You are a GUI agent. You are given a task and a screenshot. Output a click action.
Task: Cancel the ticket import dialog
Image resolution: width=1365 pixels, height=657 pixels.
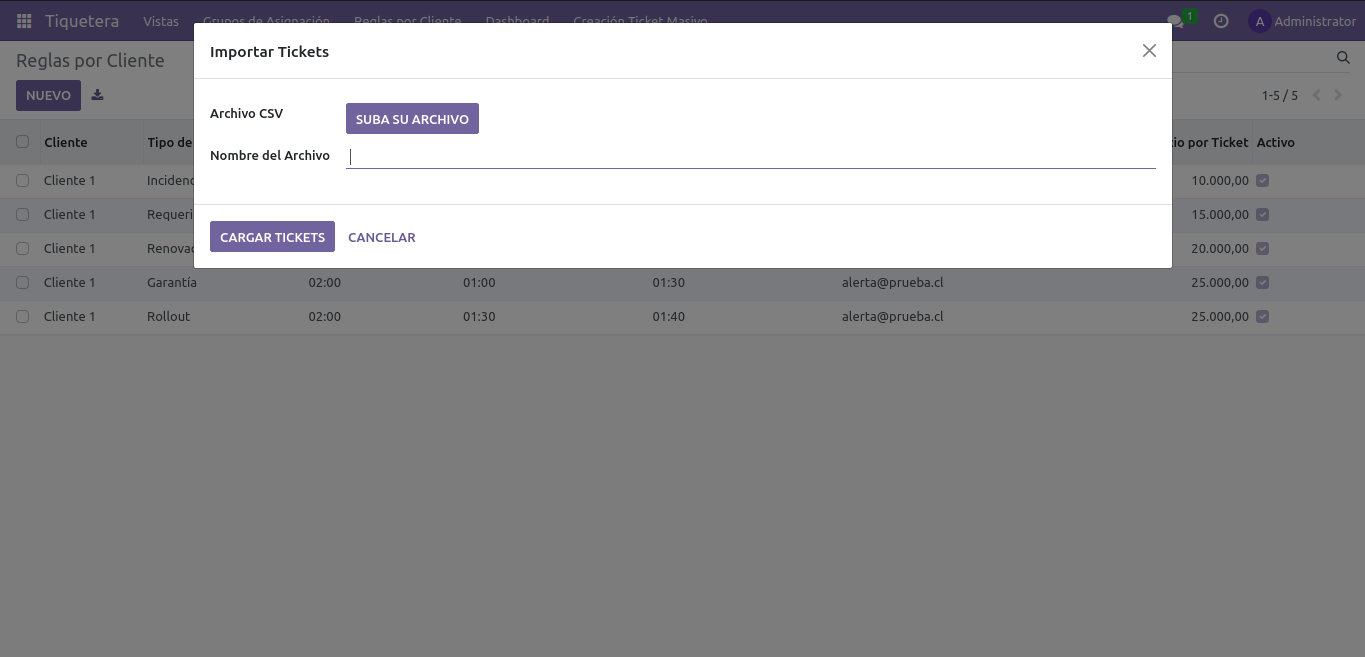[381, 237]
